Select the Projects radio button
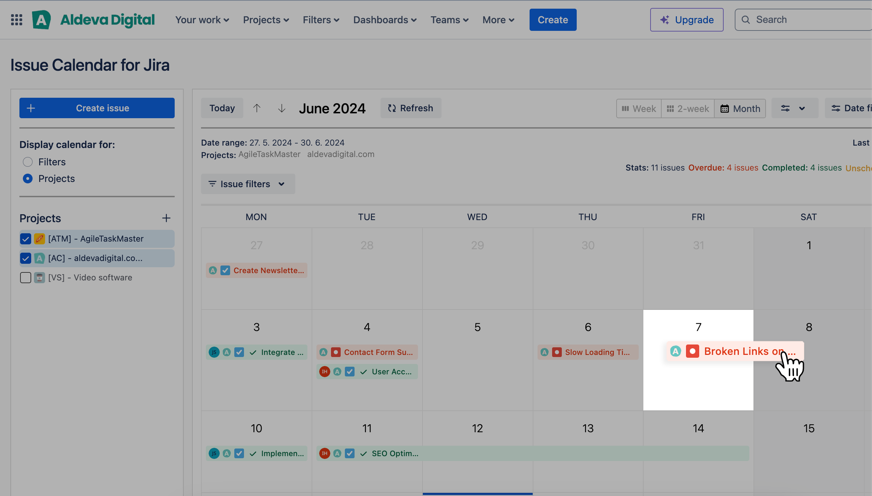The width and height of the screenshot is (872, 496). (x=27, y=178)
